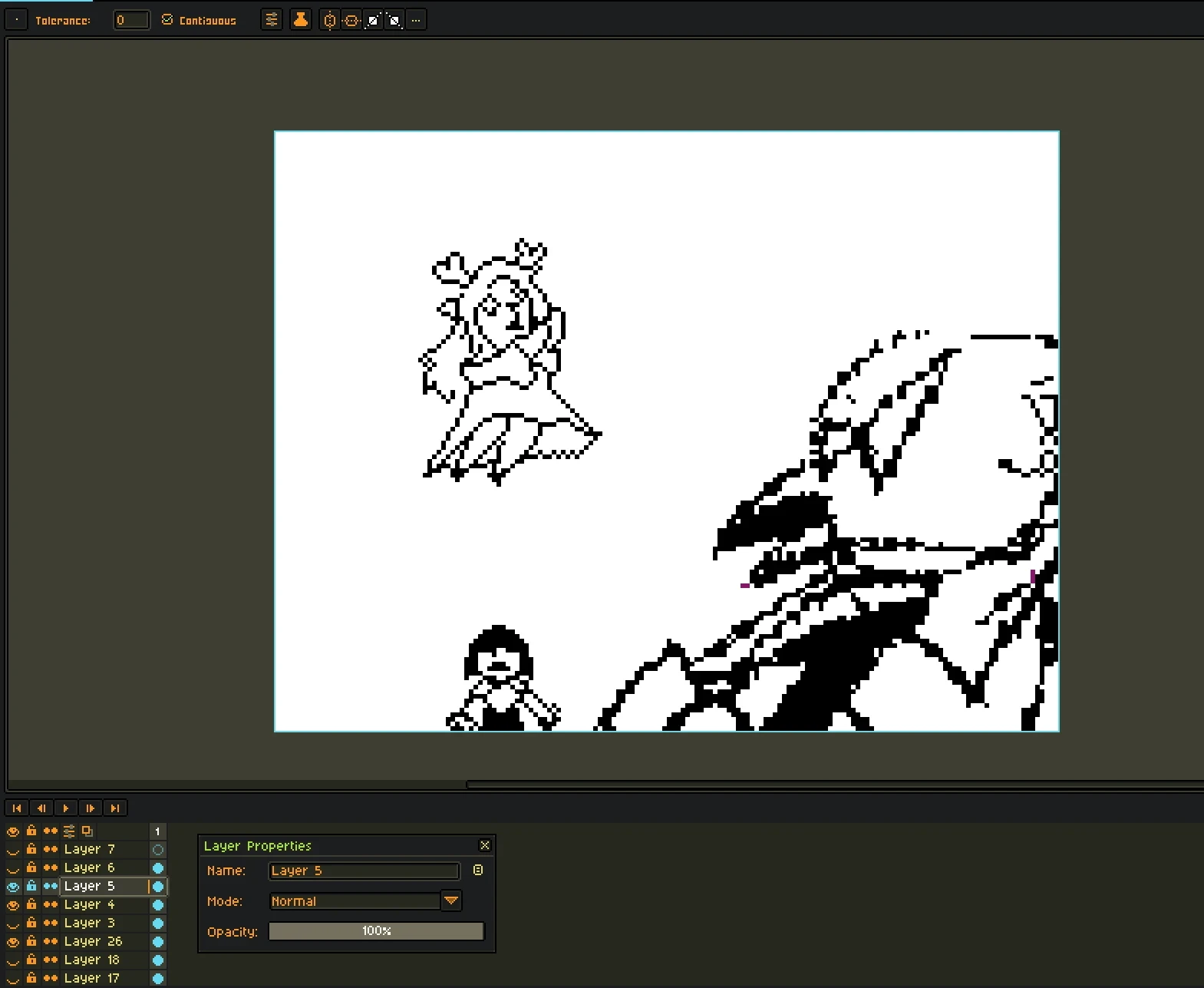Select Layer 6 in timeline
Viewport: 1204px width, 988px height.
(104, 867)
